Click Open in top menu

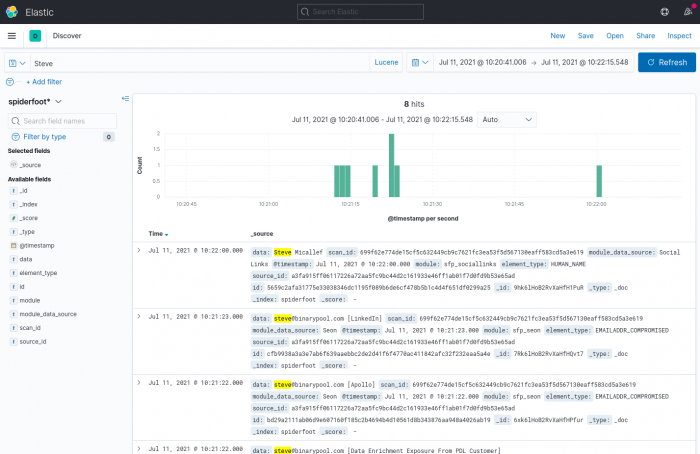[x=615, y=36]
